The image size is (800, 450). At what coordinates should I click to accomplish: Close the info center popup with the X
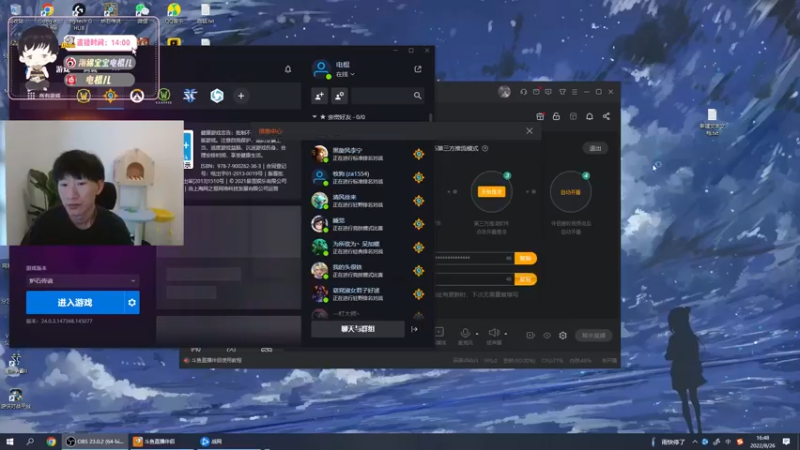click(530, 131)
